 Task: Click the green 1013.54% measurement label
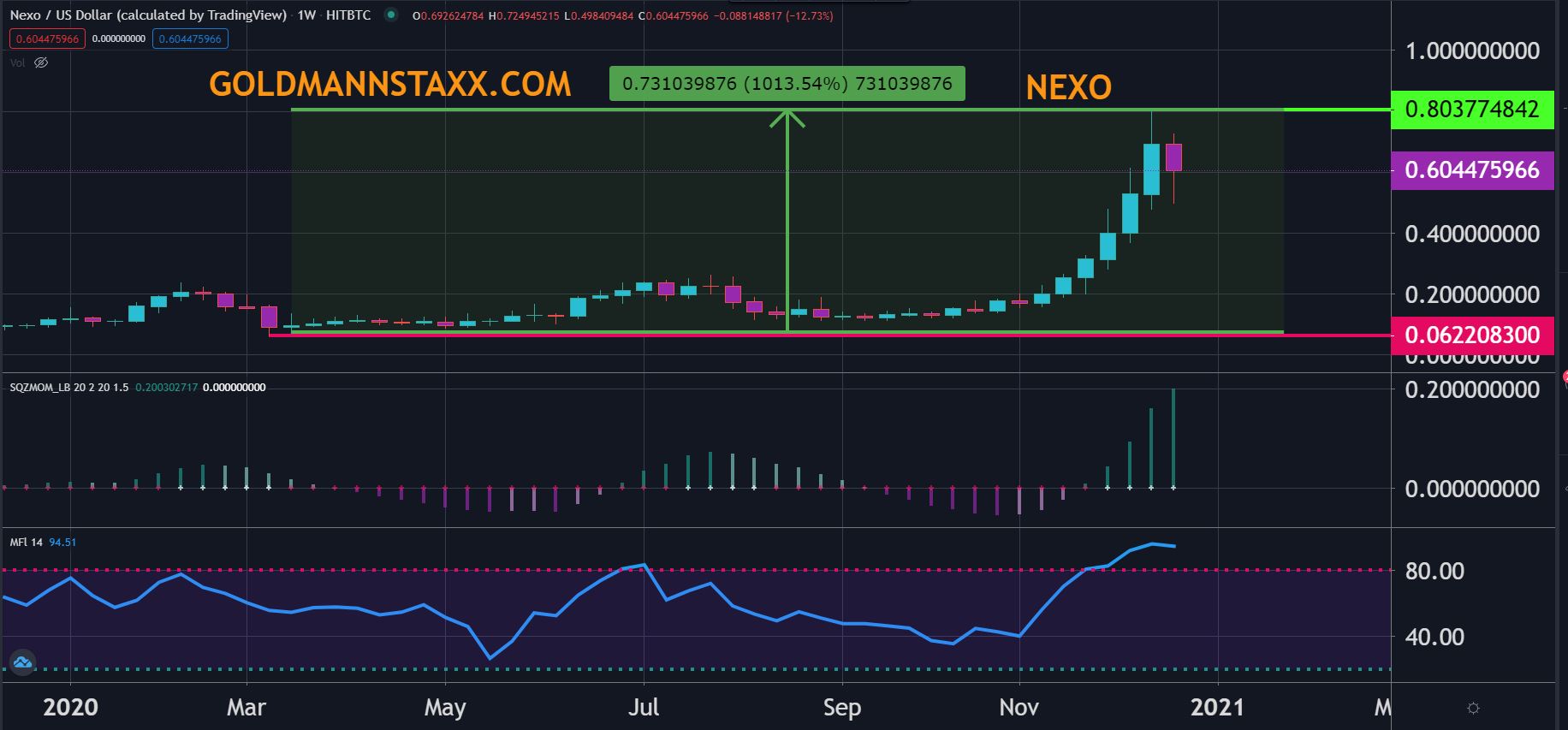[787, 83]
